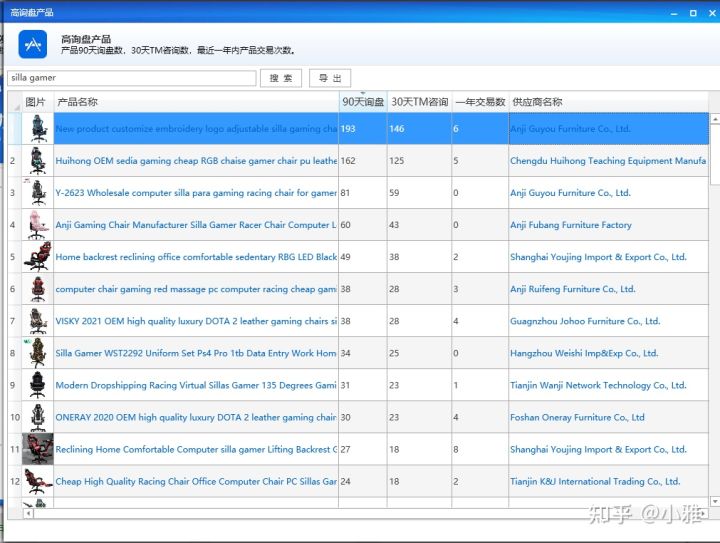Open 'Reclining Home Comfortable Computer' link
720x543 pixels.
point(196,450)
